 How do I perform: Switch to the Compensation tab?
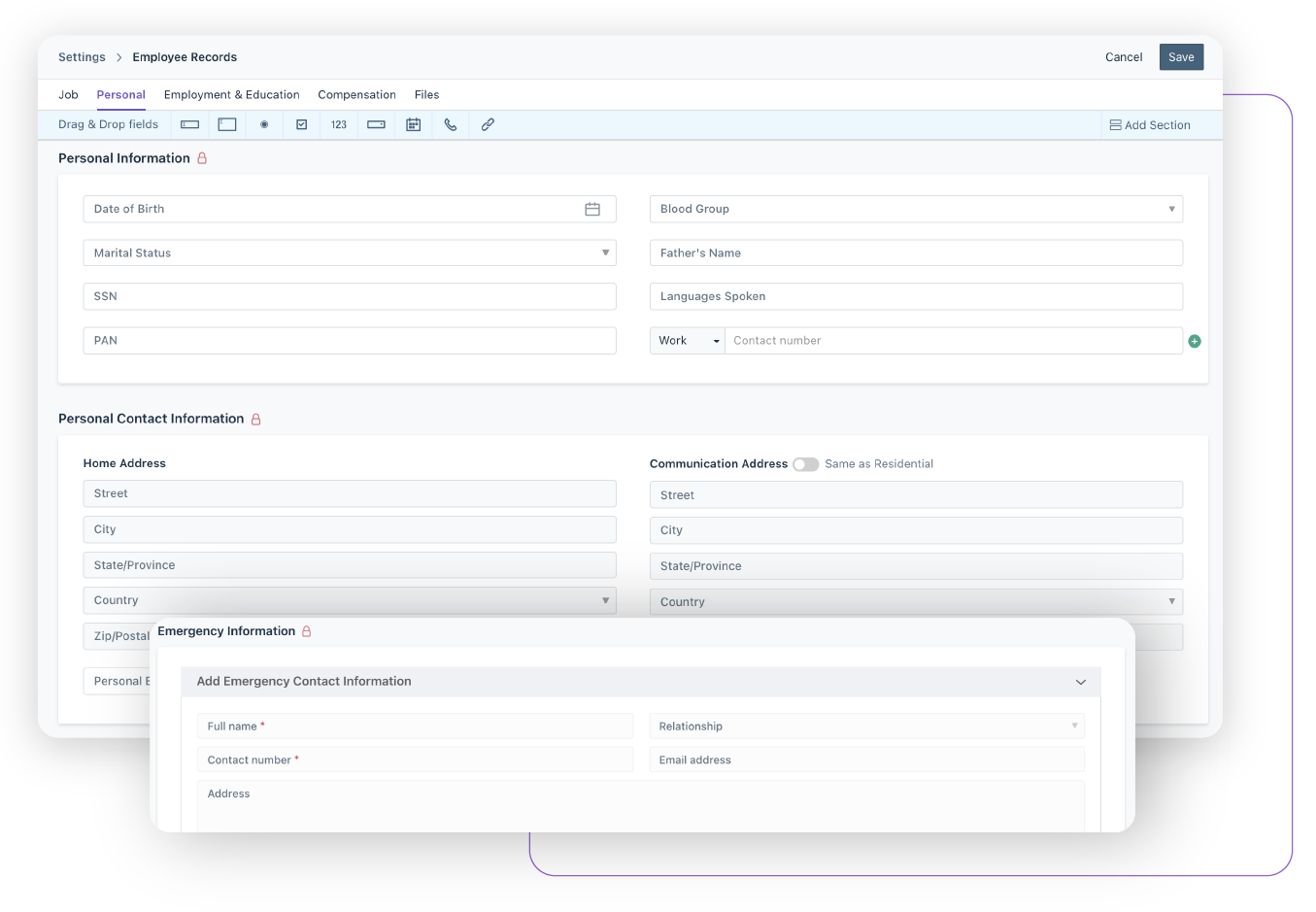pos(356,94)
